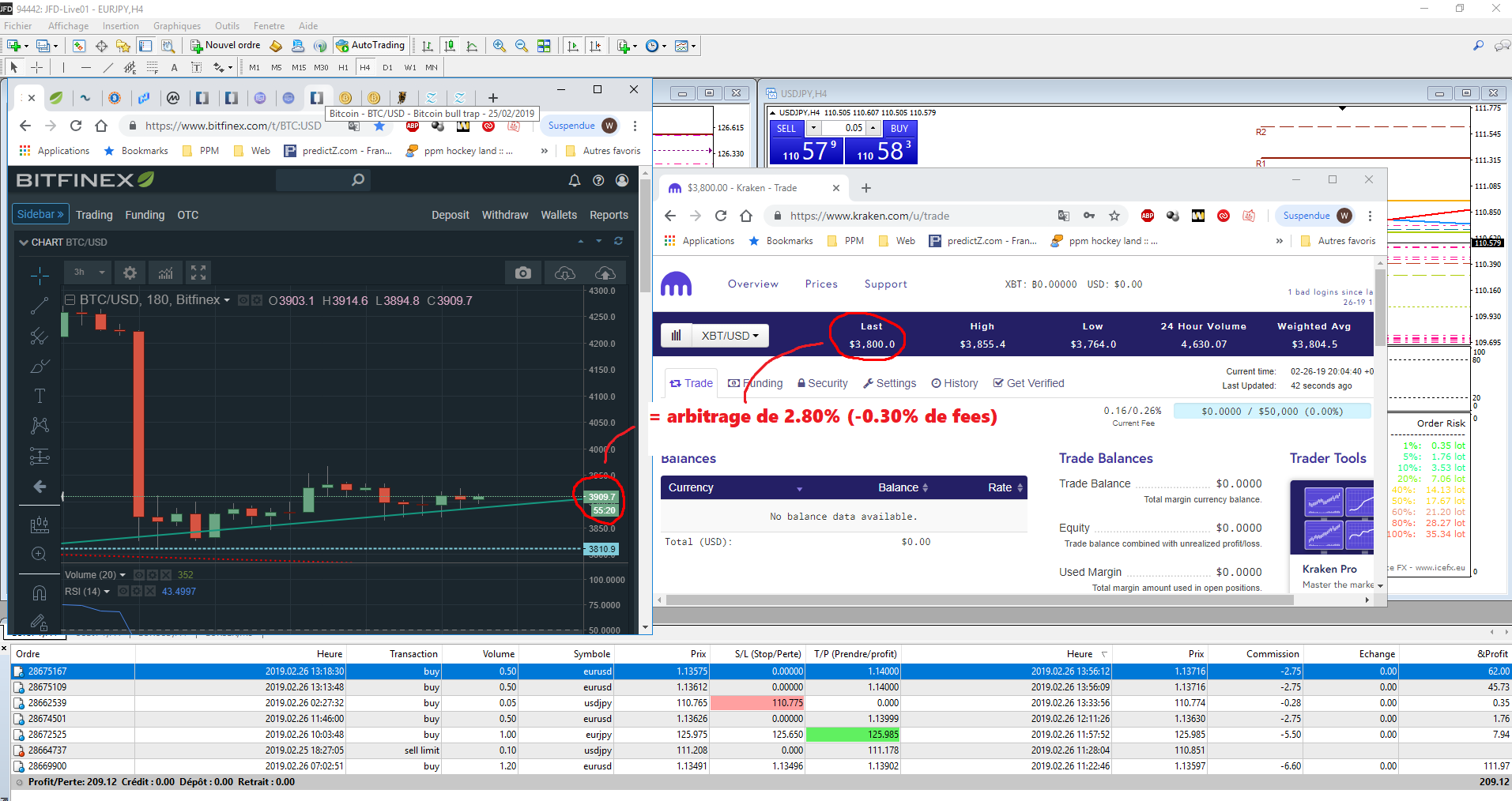Image resolution: width=1512 pixels, height=801 pixels.
Task: Open Bitfinex account profile icon
Action: [622, 180]
